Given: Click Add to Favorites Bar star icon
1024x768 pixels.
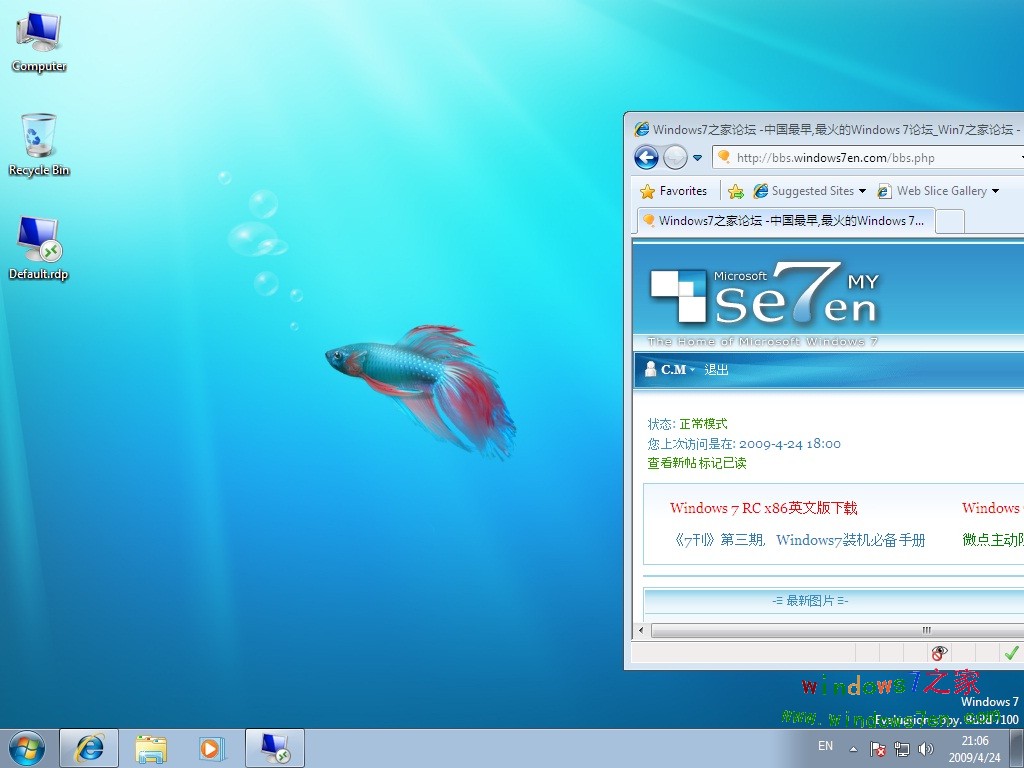Looking at the screenshot, I should [x=736, y=191].
